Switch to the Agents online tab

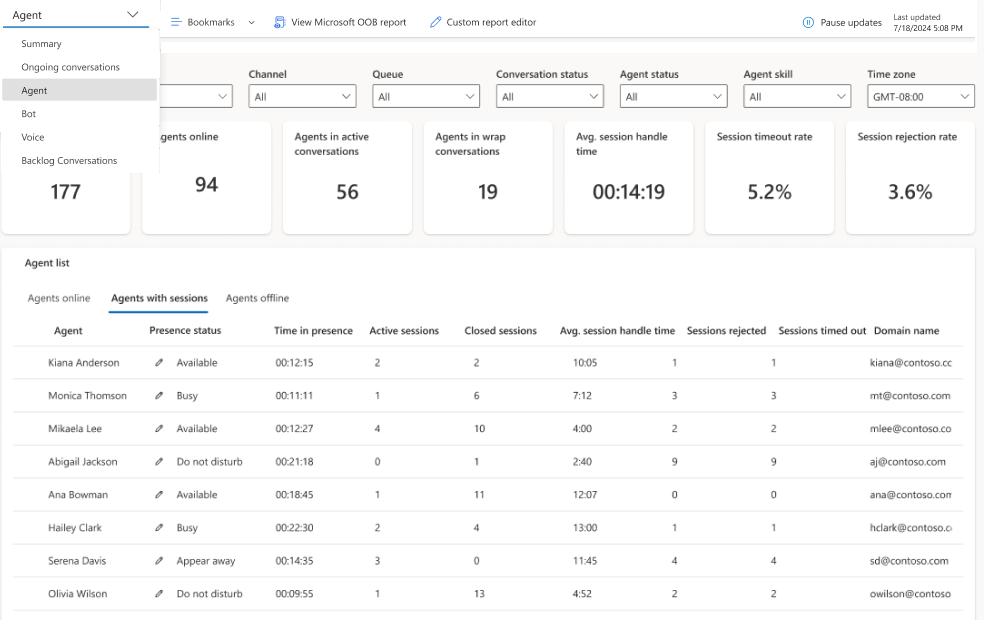coord(59,298)
